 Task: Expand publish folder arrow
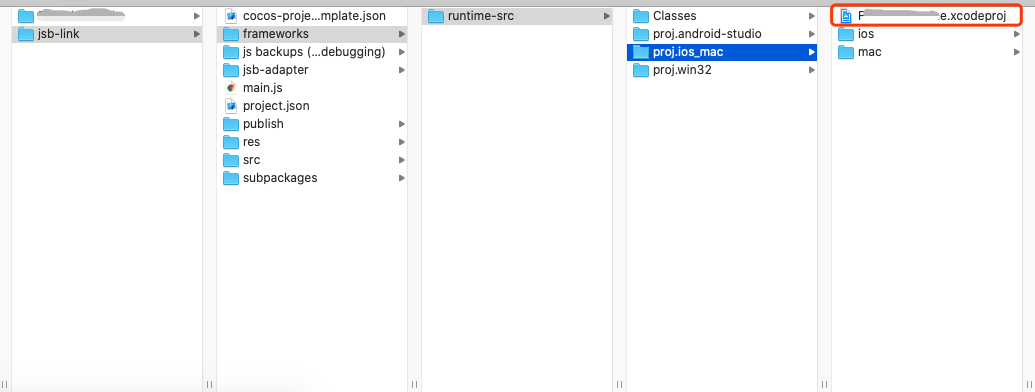pos(402,124)
